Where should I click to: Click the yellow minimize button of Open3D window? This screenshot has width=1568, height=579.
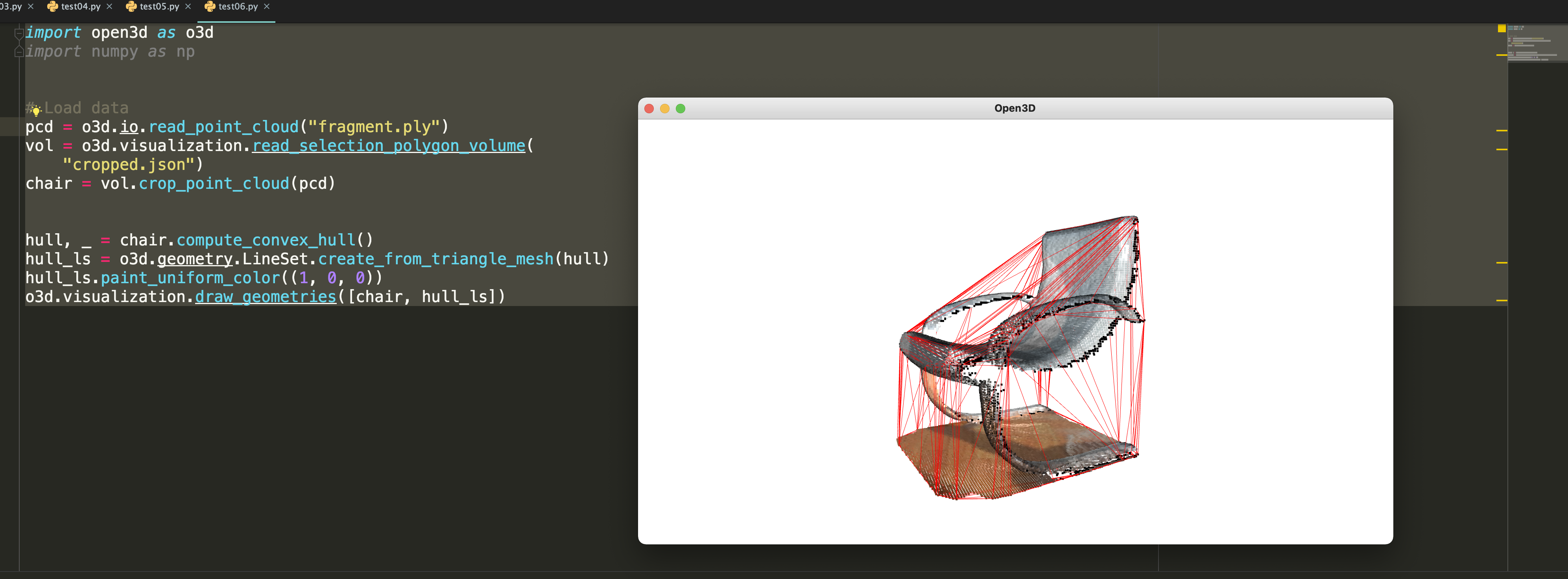pyautogui.click(x=665, y=109)
